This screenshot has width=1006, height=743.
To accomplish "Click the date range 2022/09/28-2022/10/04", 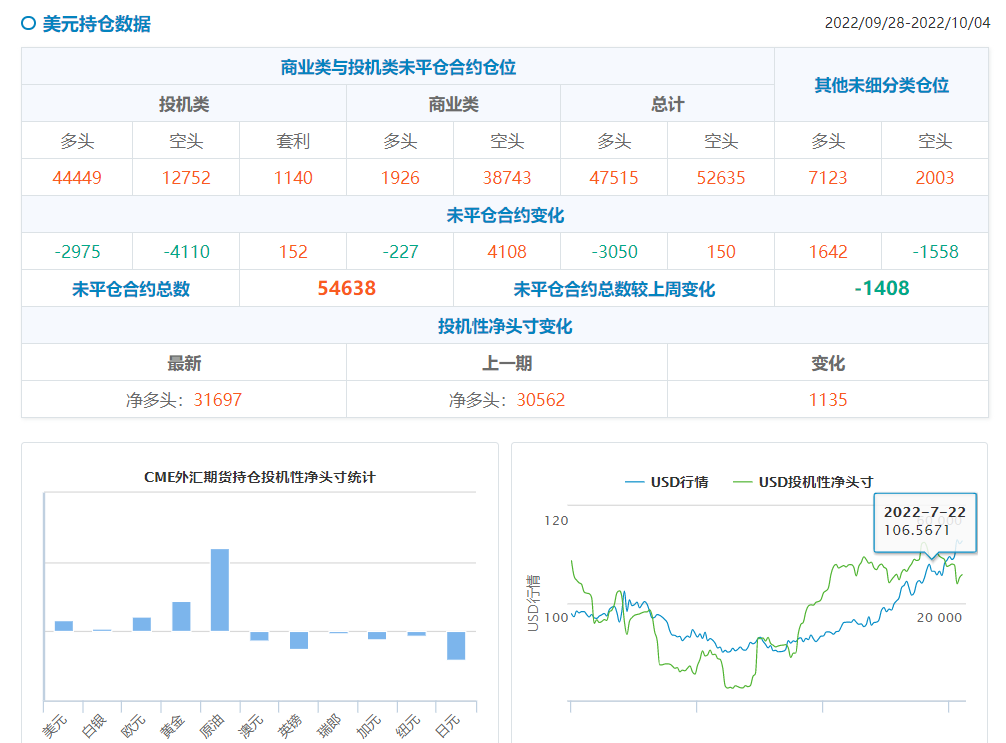I will [906, 23].
